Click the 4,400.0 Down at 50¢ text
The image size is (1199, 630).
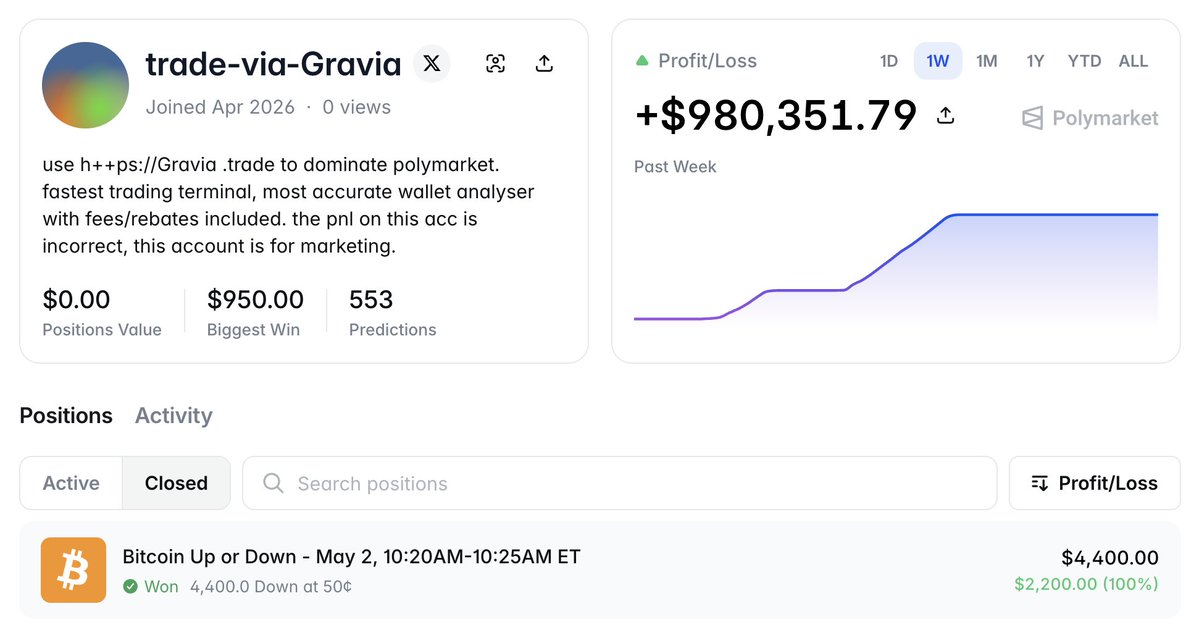coord(271,586)
